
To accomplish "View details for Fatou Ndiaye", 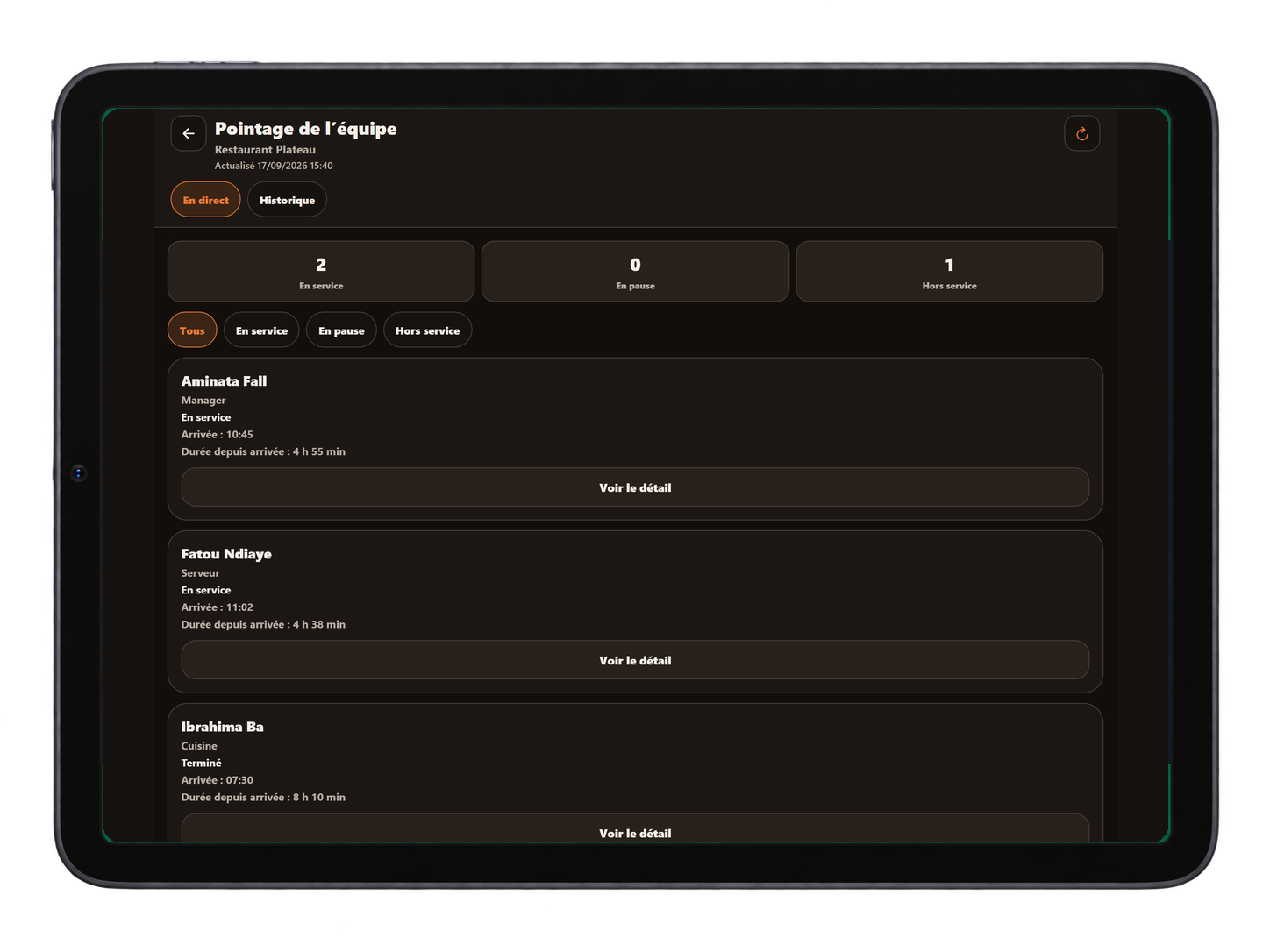I will pos(635,660).
